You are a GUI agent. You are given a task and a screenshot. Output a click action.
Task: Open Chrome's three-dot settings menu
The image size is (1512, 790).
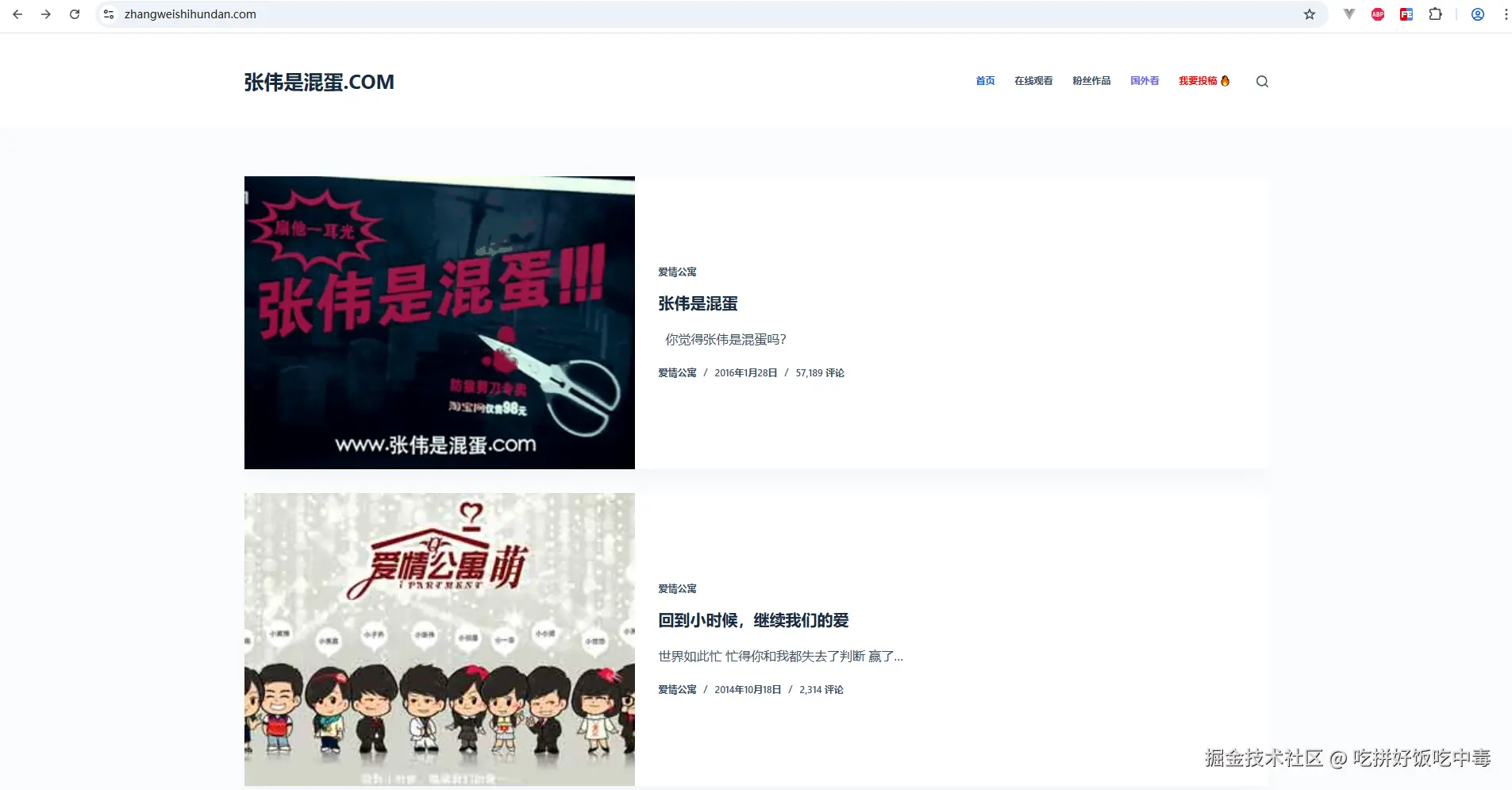click(x=1505, y=13)
